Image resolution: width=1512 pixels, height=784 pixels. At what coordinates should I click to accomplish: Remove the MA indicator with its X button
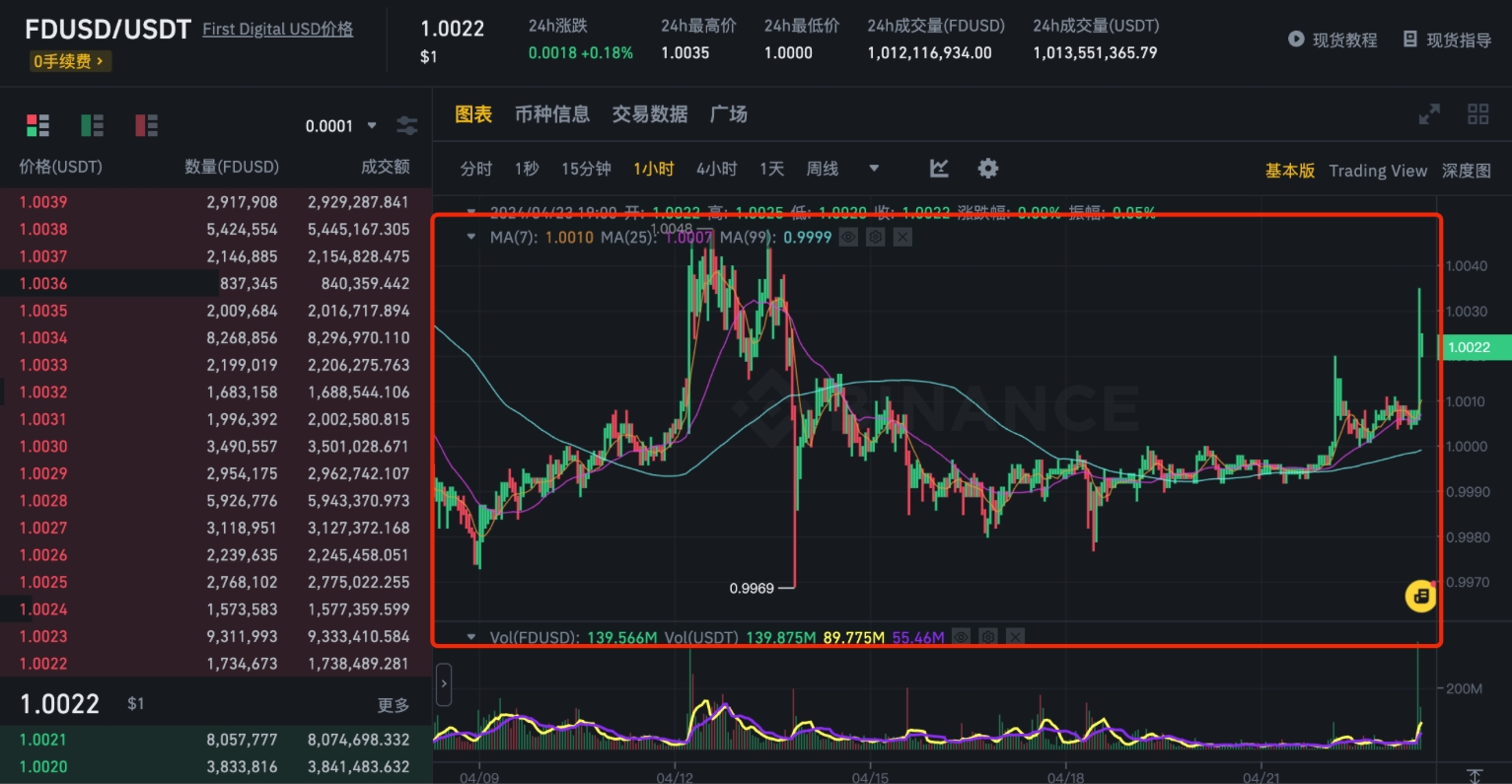click(902, 238)
